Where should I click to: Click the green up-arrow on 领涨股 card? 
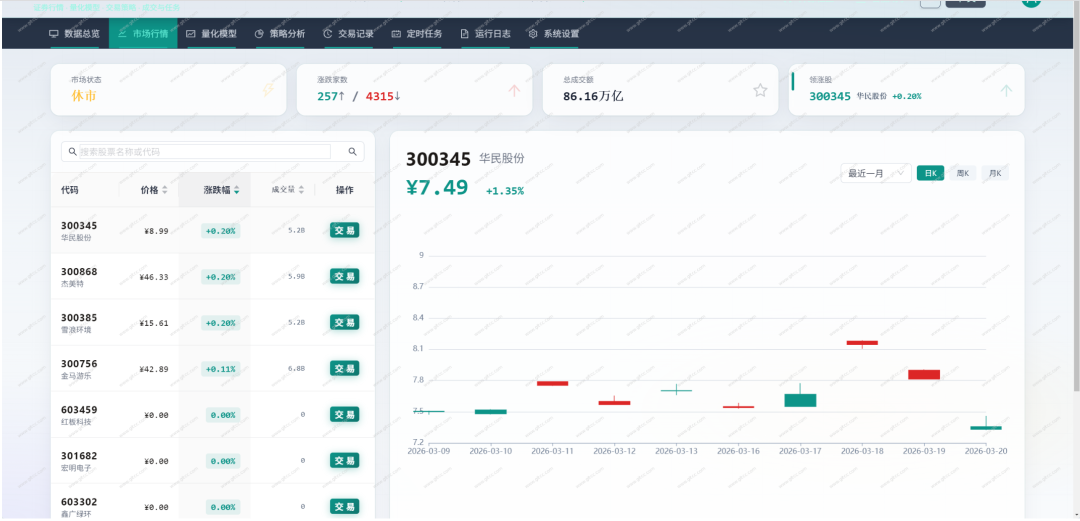(1006, 90)
